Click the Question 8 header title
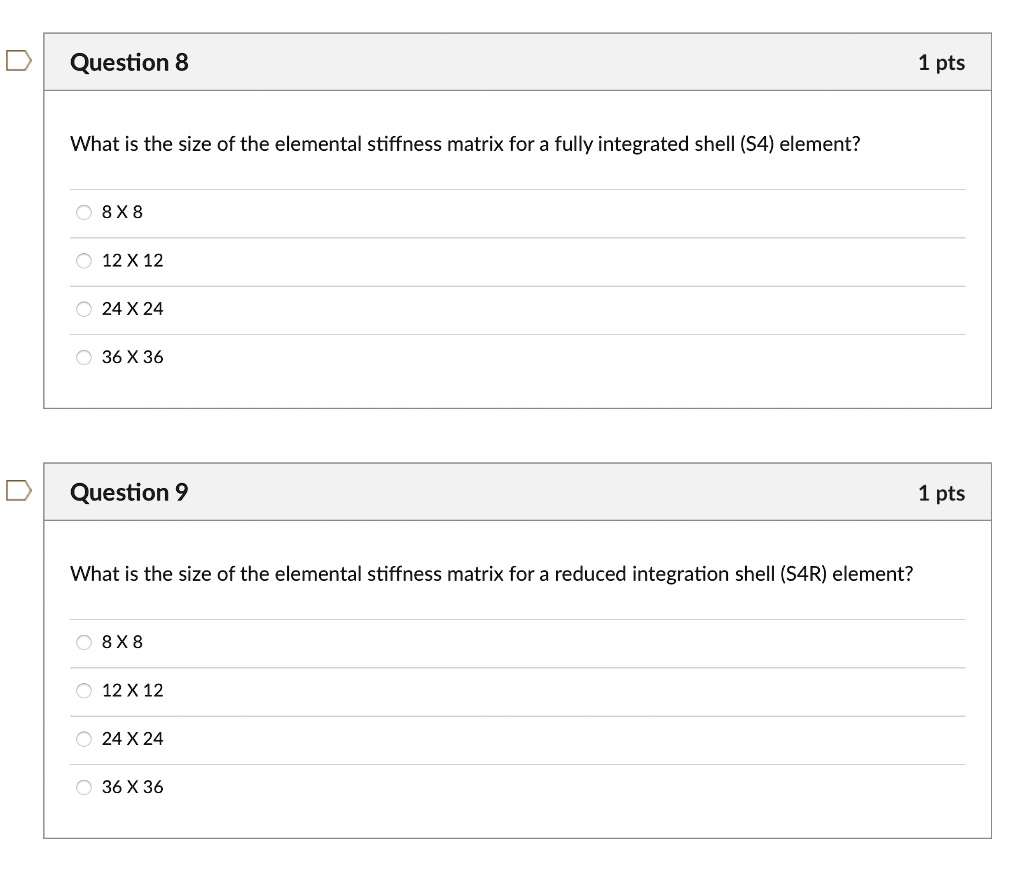 pyautogui.click(x=129, y=62)
